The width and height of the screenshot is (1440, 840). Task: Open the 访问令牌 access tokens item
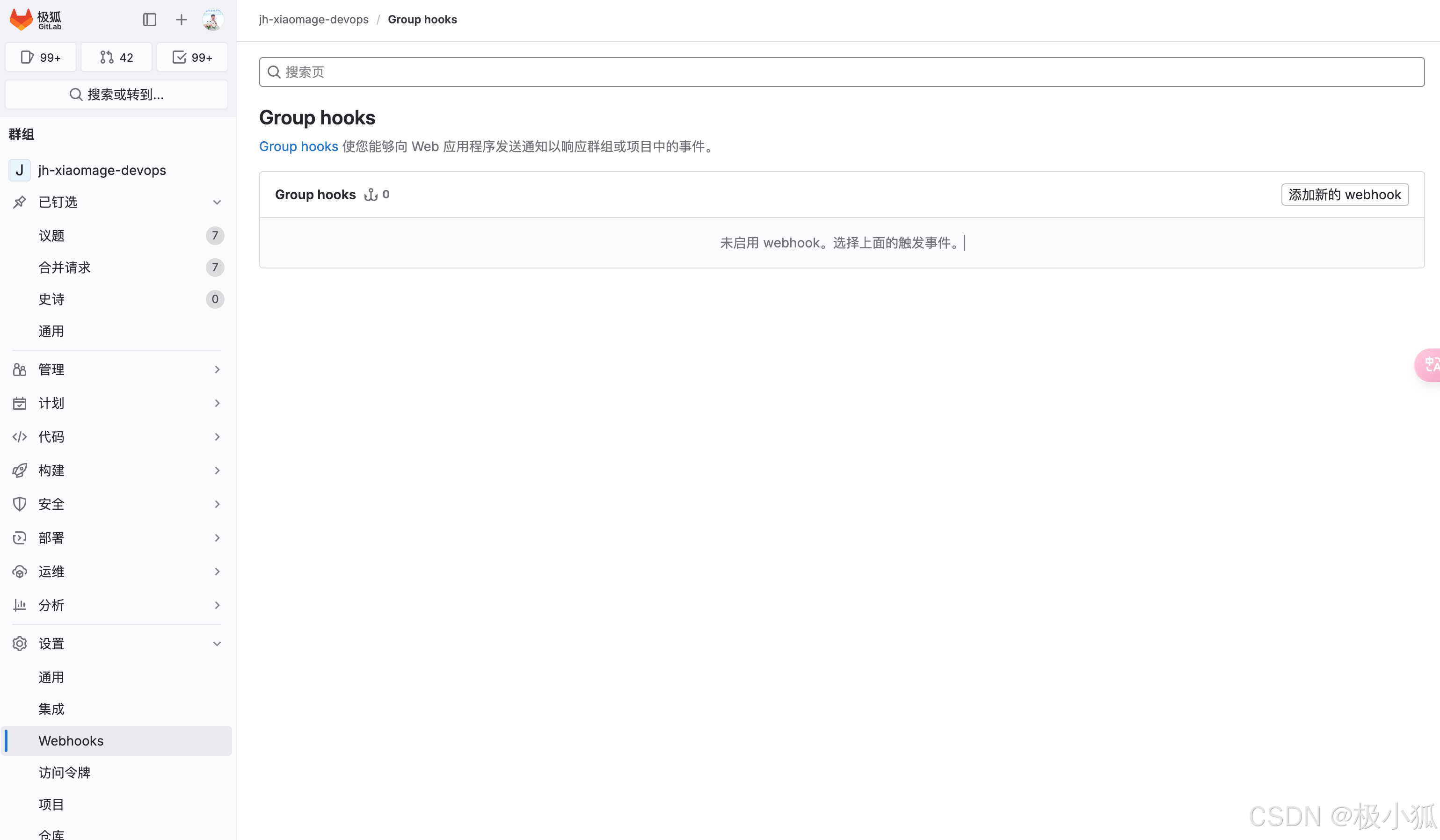[x=64, y=773]
